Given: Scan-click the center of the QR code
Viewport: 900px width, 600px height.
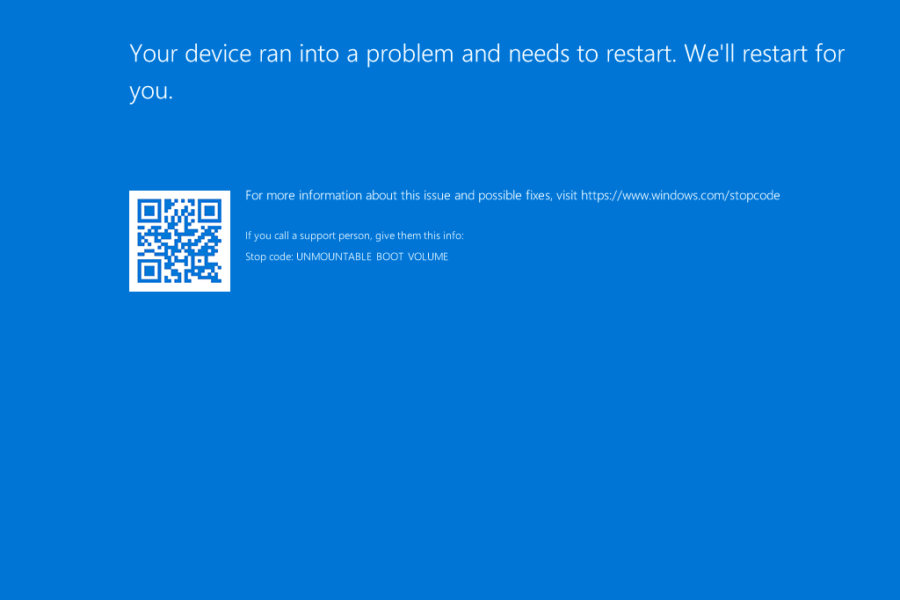Looking at the screenshot, I should 180,240.
